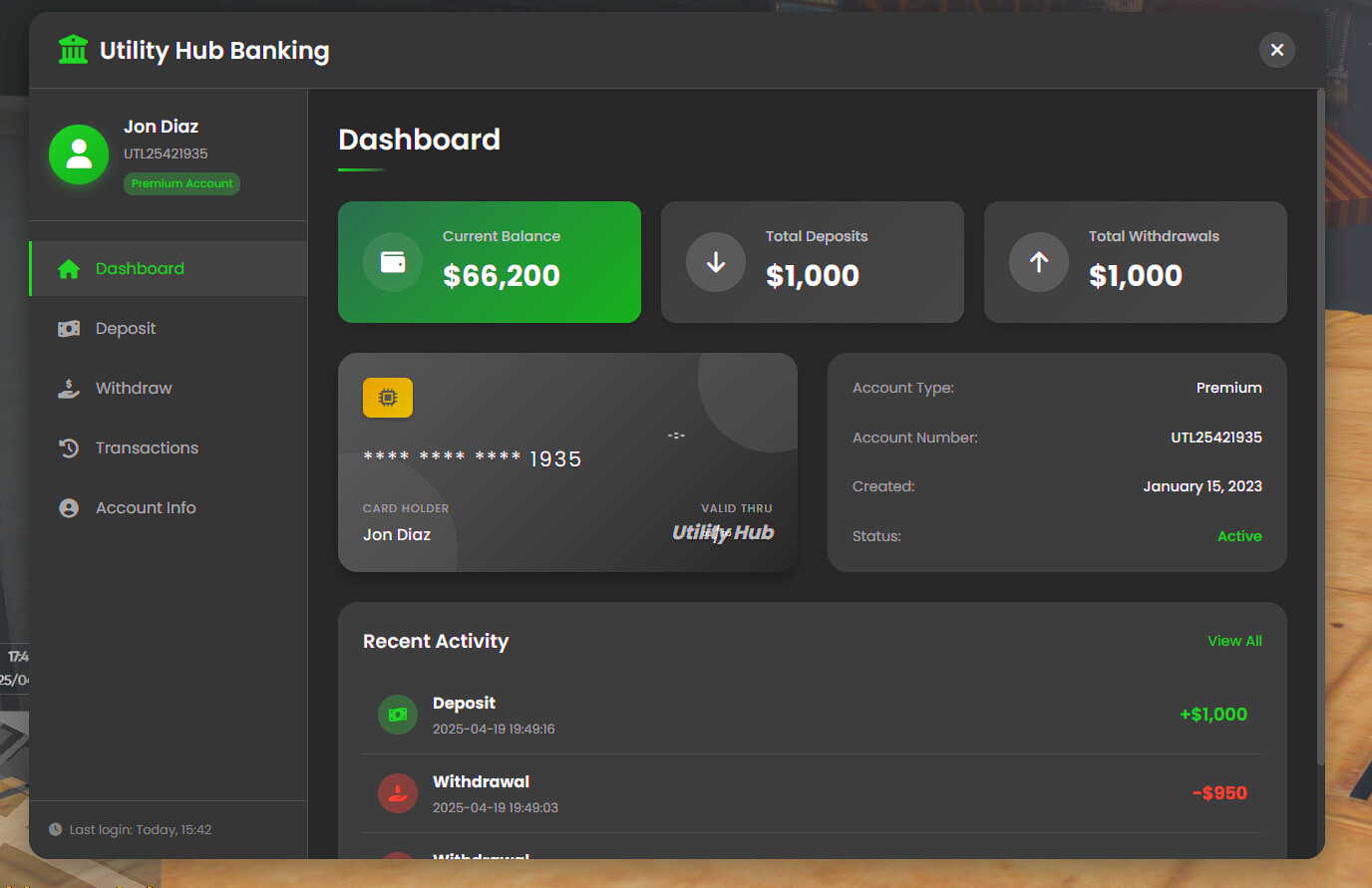Open the Transactions page
This screenshot has width=1372, height=888.
pyautogui.click(x=169, y=448)
